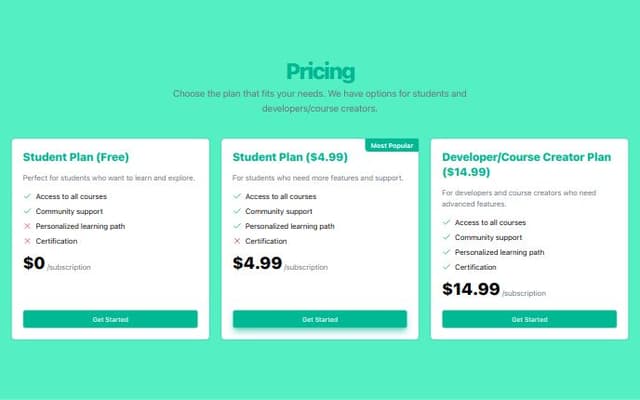
Task: Click the Most Popular badge
Action: (392, 146)
